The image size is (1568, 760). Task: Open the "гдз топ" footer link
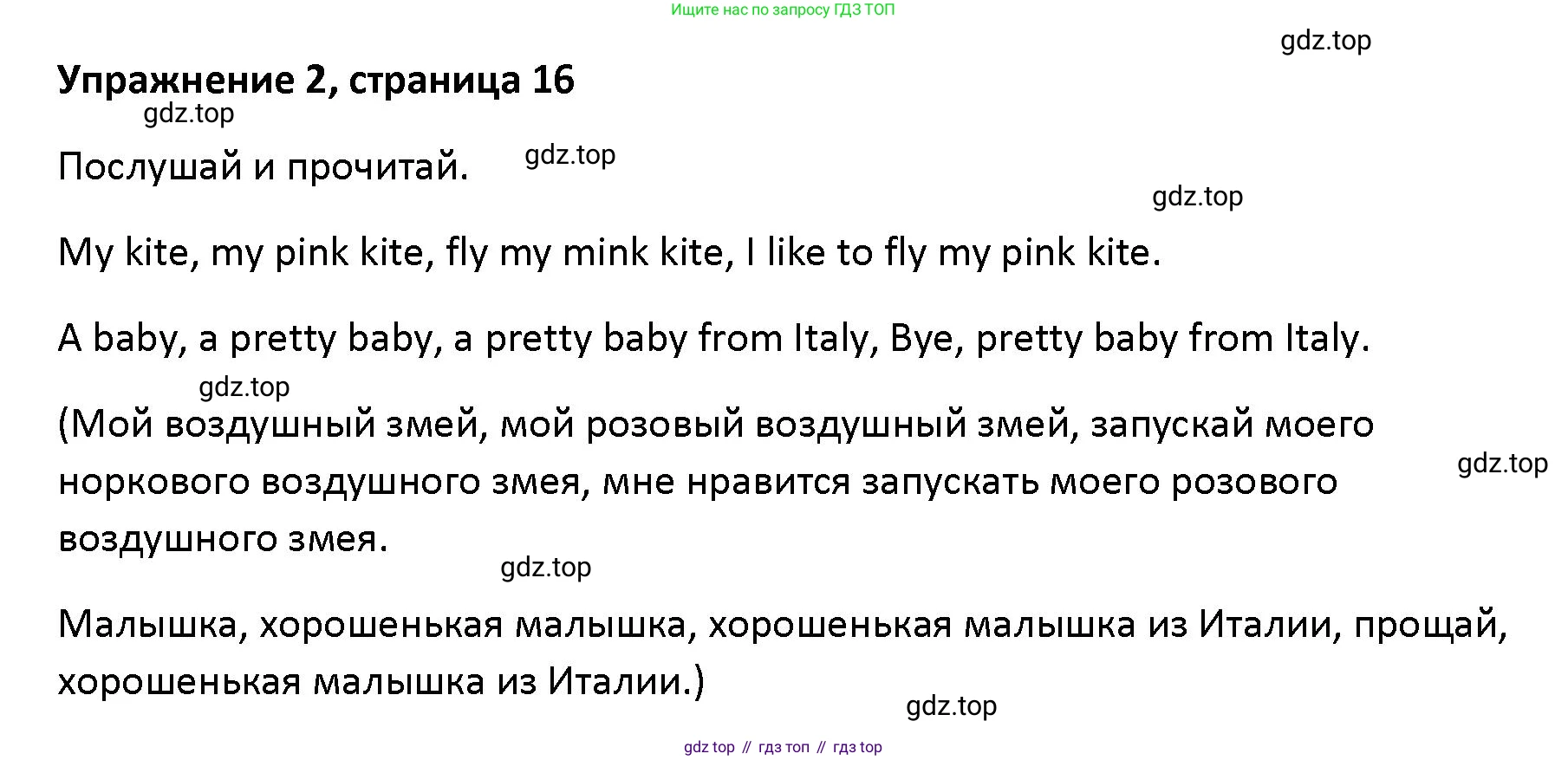pos(784,747)
